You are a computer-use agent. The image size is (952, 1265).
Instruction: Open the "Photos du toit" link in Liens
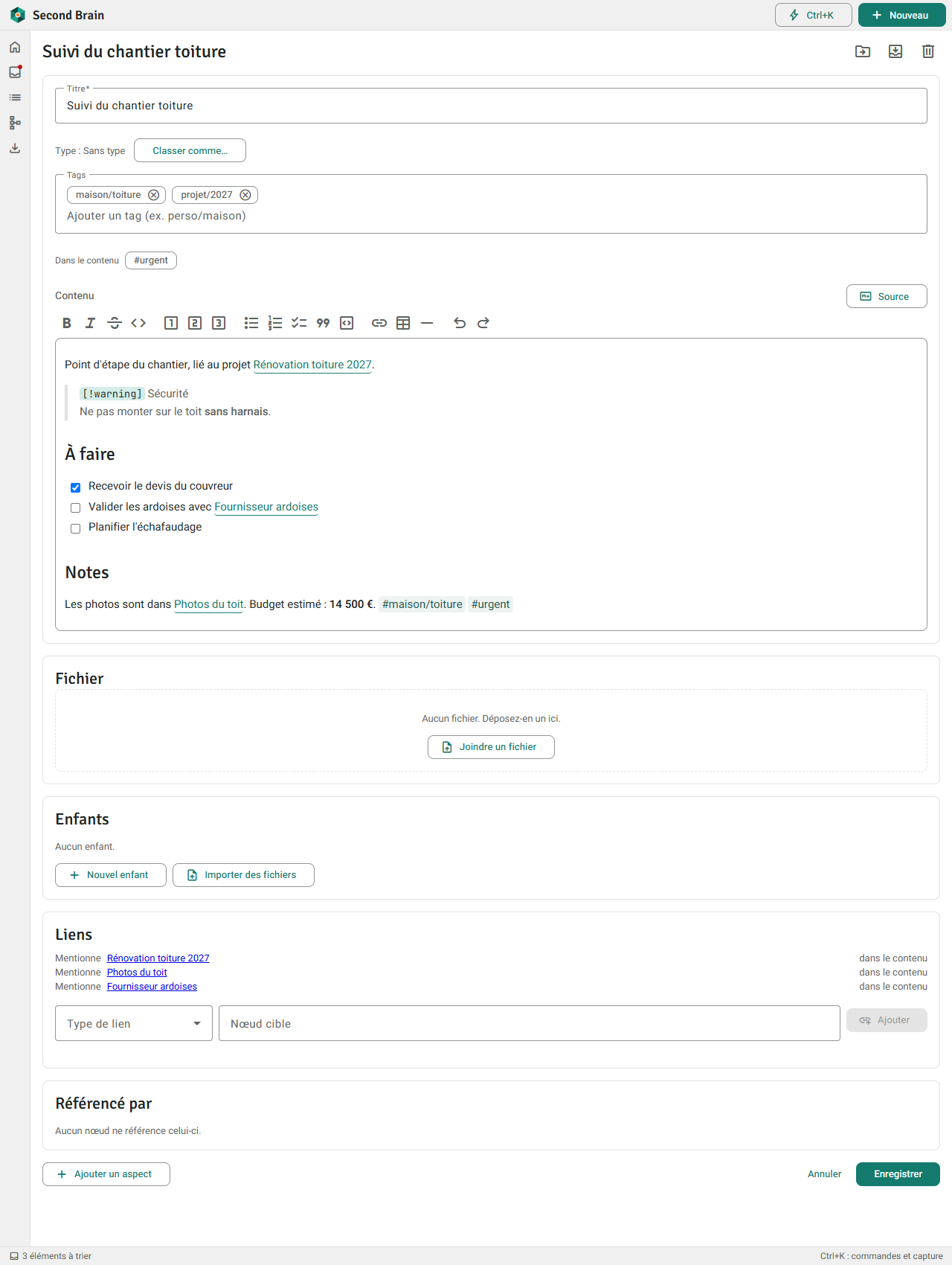click(x=137, y=973)
